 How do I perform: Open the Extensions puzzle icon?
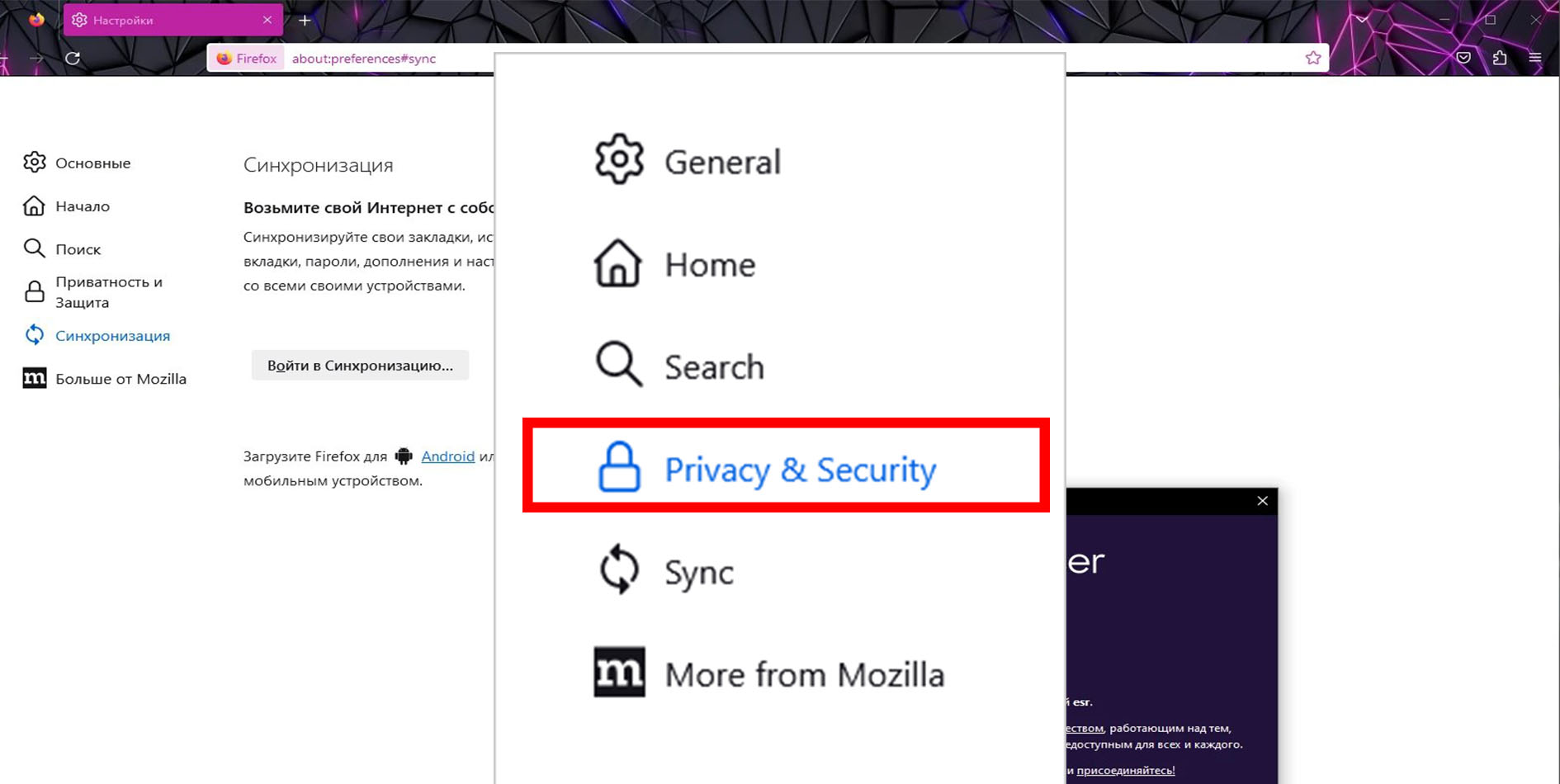pos(1500,58)
